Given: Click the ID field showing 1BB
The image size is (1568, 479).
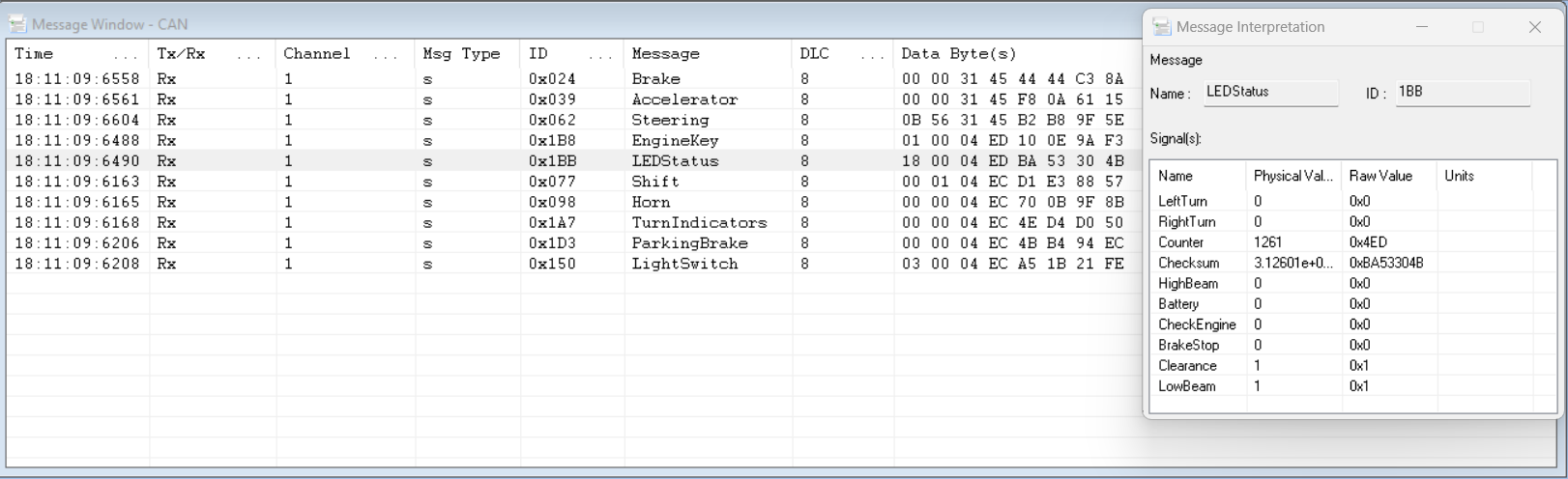Looking at the screenshot, I should (x=1462, y=93).
